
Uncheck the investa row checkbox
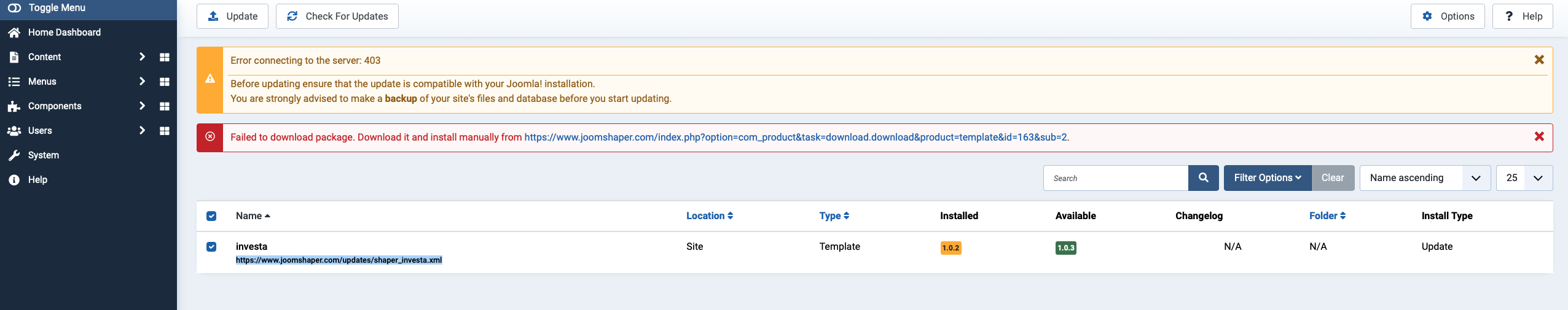[211, 247]
